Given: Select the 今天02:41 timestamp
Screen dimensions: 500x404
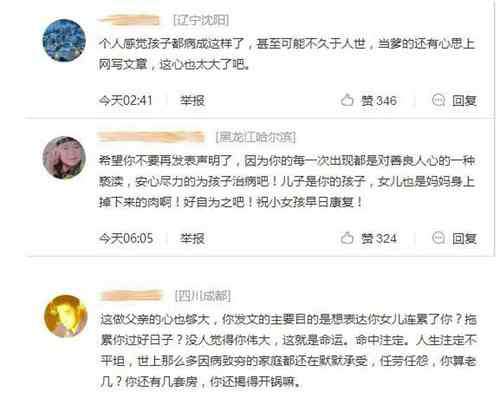Looking at the screenshot, I should 126,100.
